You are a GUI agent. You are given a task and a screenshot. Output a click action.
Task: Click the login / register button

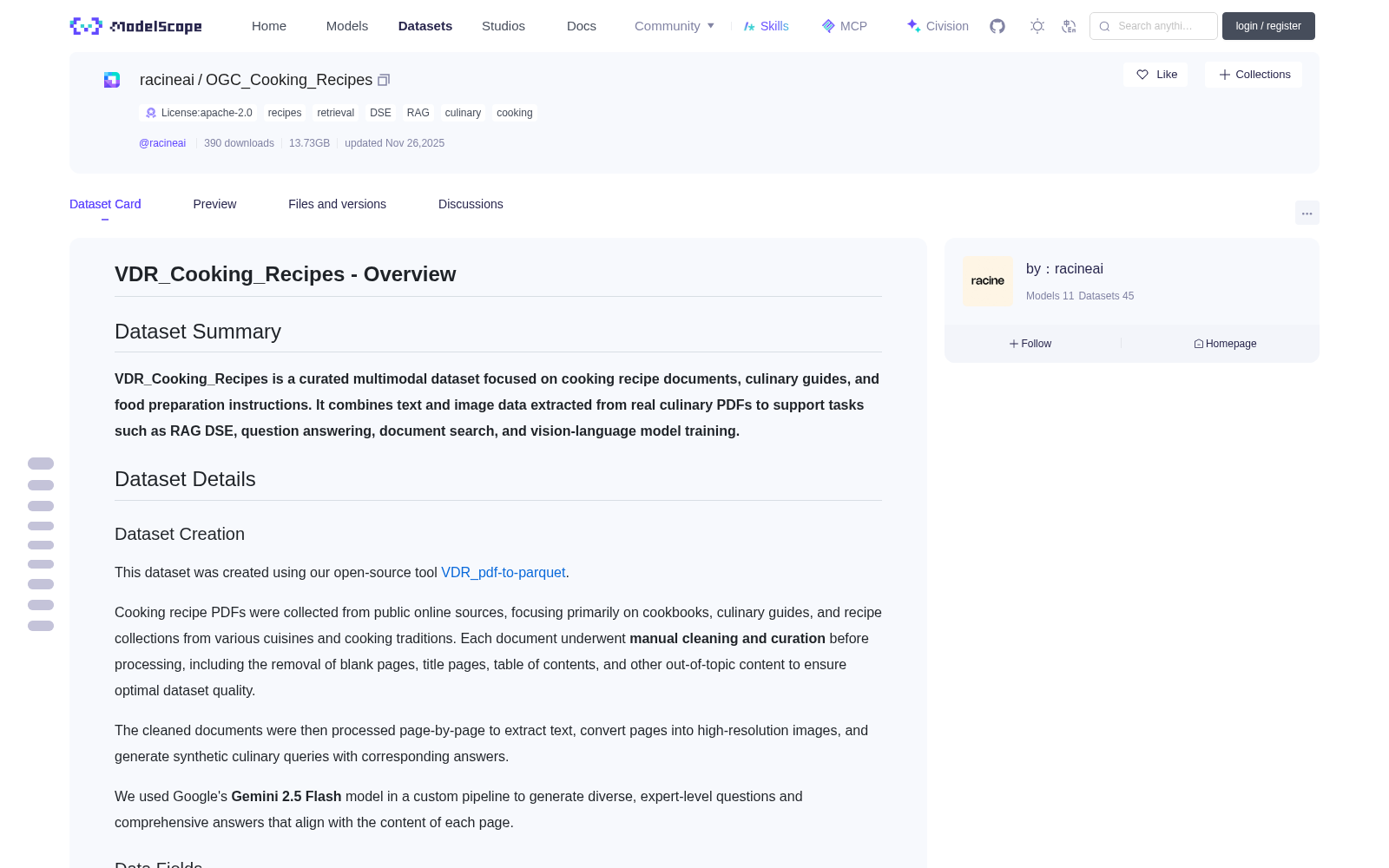1268,26
